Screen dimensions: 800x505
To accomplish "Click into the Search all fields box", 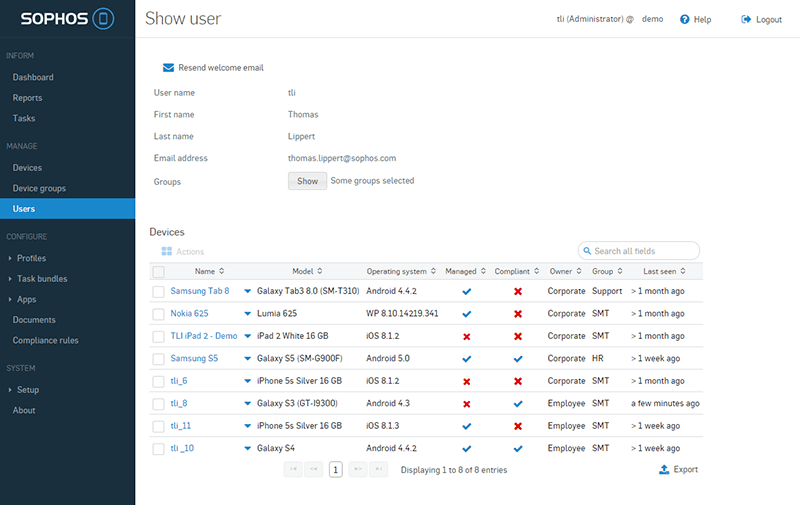I will tap(643, 251).
